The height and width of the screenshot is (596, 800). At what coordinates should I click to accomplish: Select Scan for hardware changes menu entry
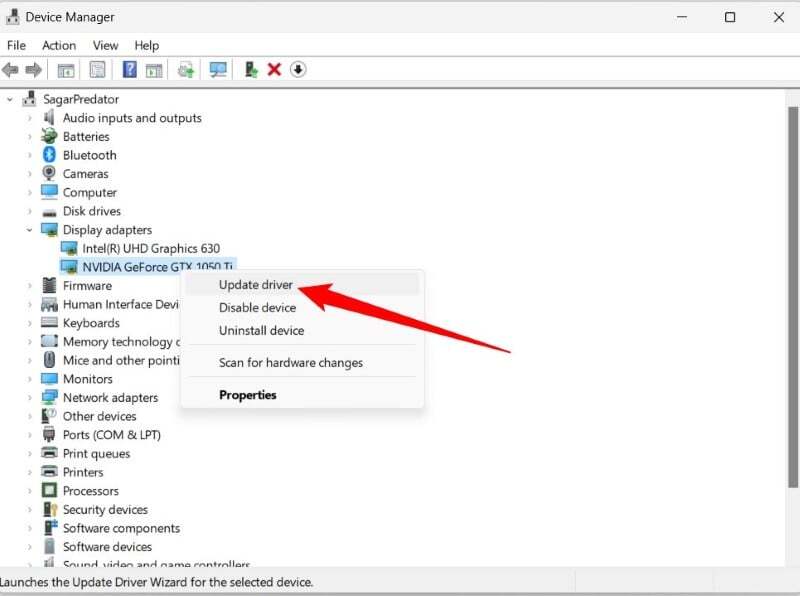click(x=302, y=362)
